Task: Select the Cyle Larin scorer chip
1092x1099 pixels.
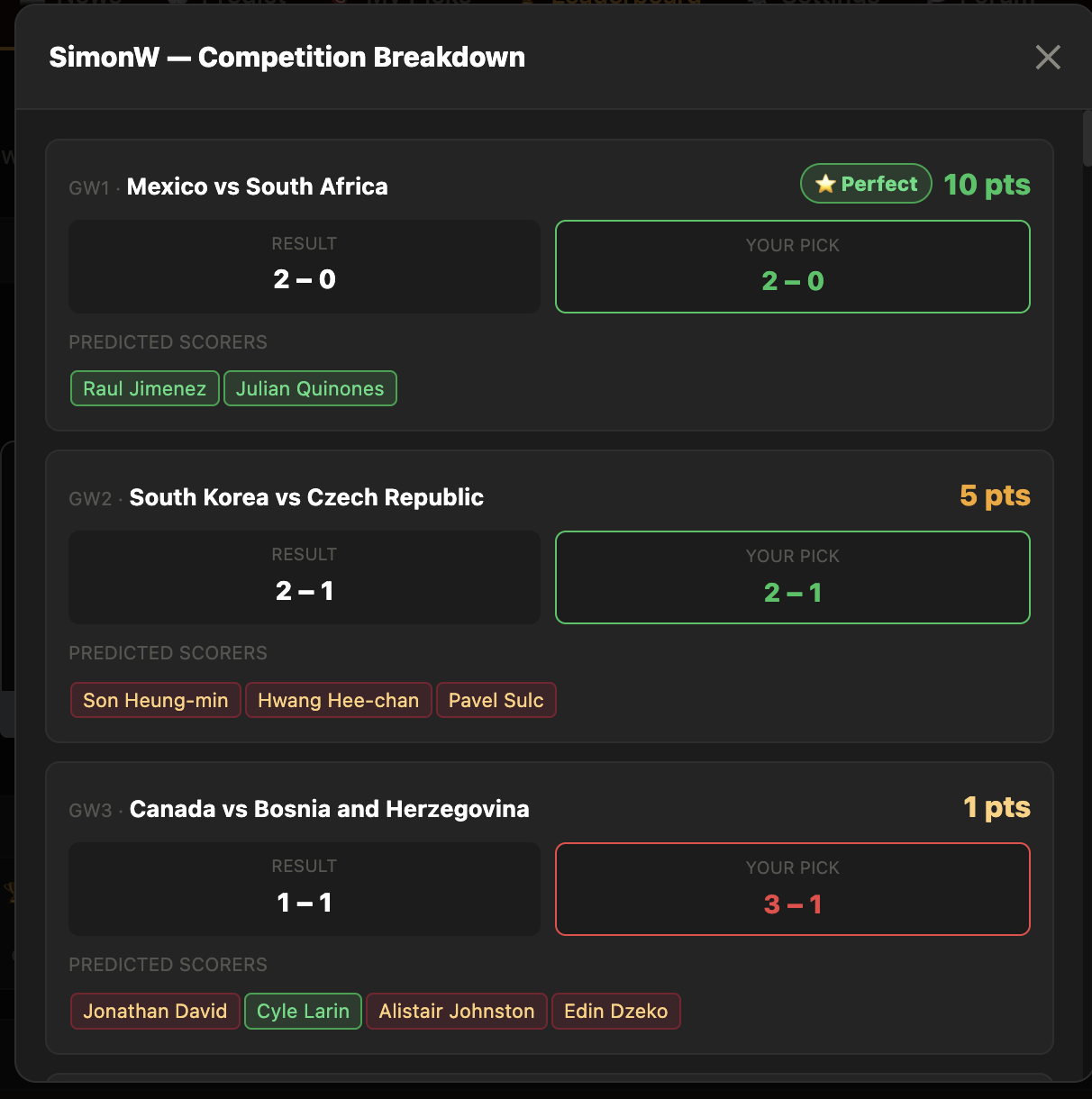Action: pyautogui.click(x=303, y=1011)
